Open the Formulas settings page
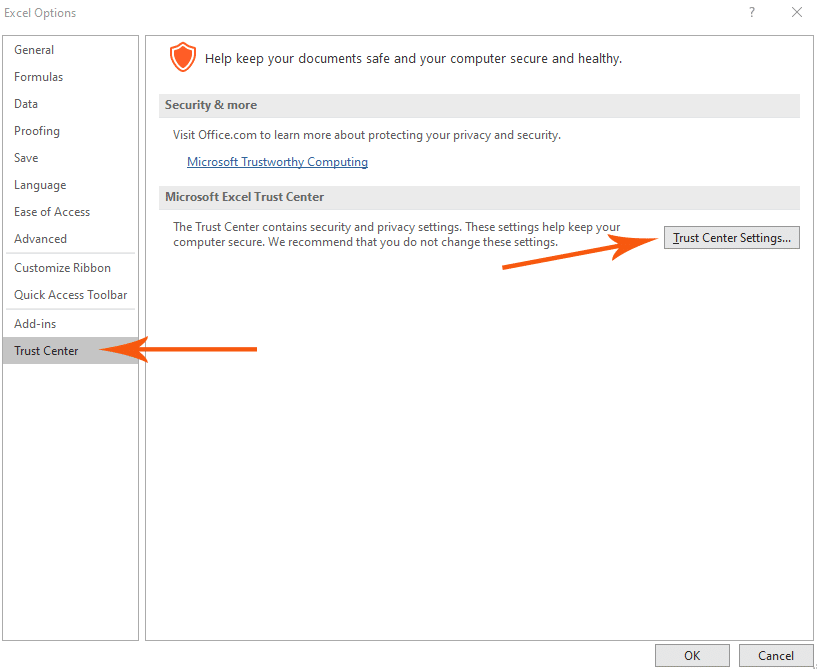This screenshot has width=817, height=670. pos(38,76)
